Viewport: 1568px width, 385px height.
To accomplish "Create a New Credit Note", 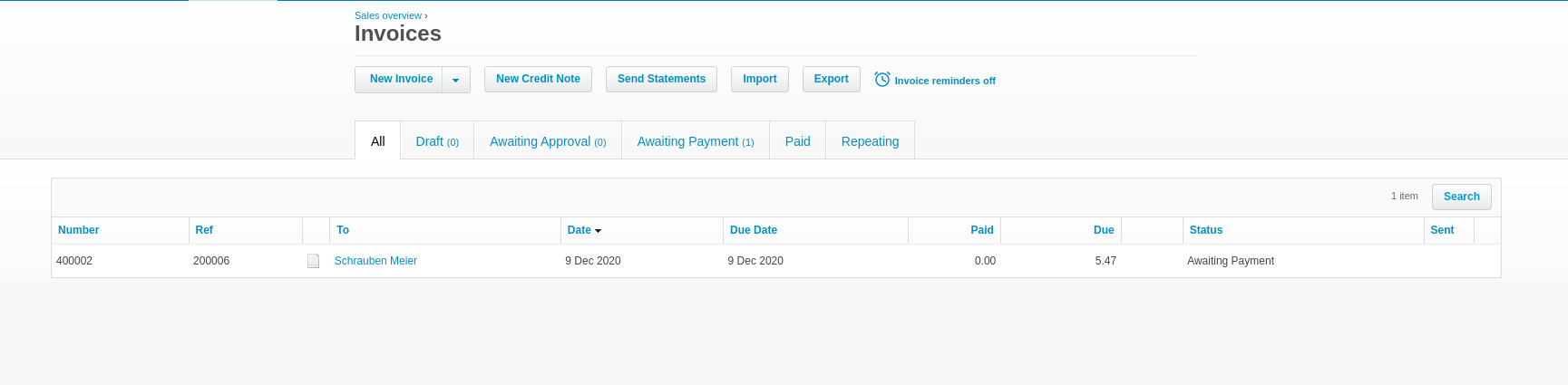I will 538,80.
